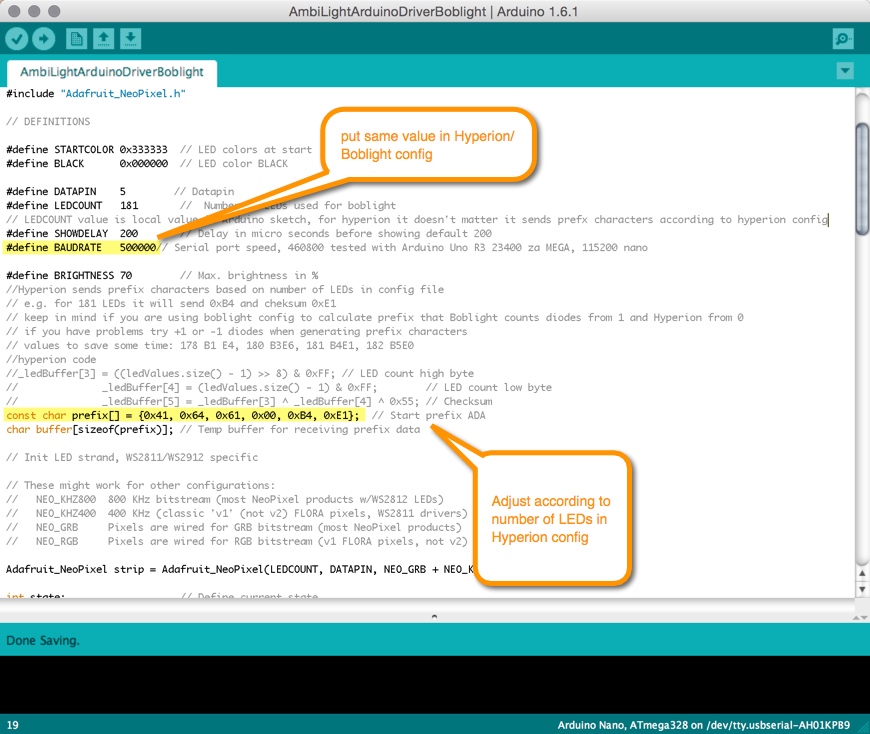This screenshot has height=734, width=870.
Task: Open the Serial Monitor magnifier icon
Action: (843, 38)
